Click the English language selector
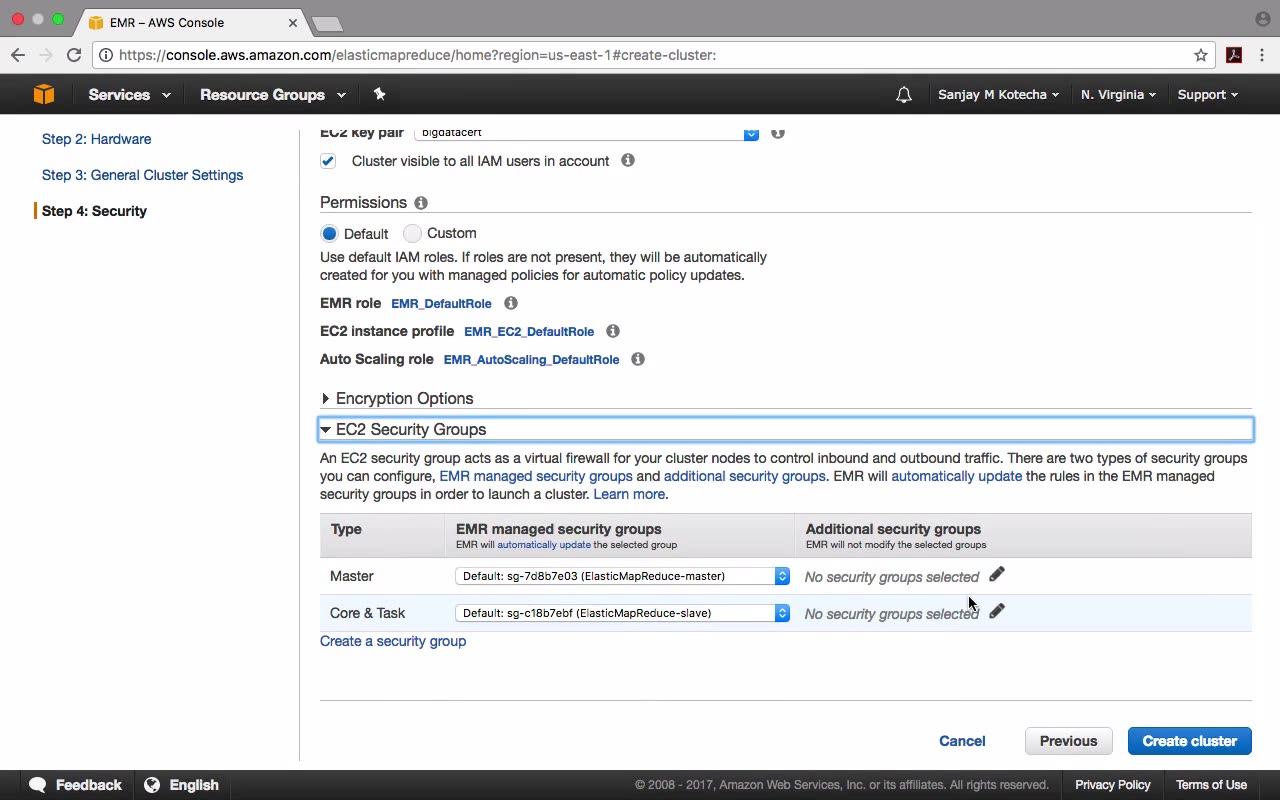Image resolution: width=1280 pixels, height=800 pixels. (x=182, y=785)
